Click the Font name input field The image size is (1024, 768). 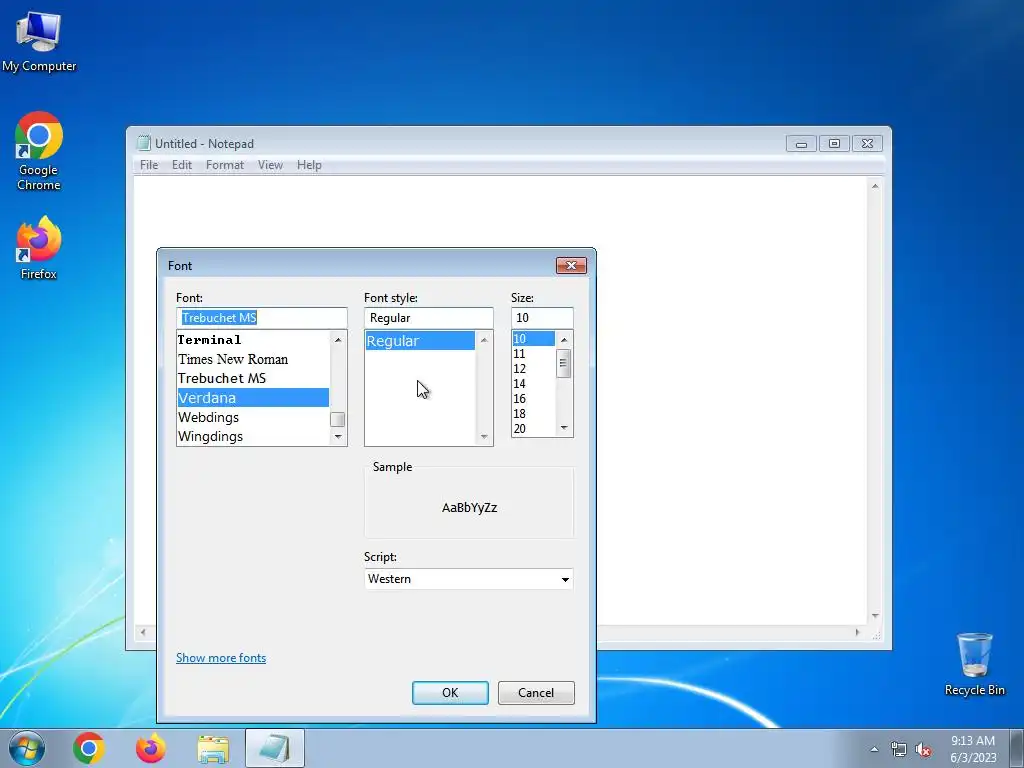pyautogui.click(x=261, y=318)
